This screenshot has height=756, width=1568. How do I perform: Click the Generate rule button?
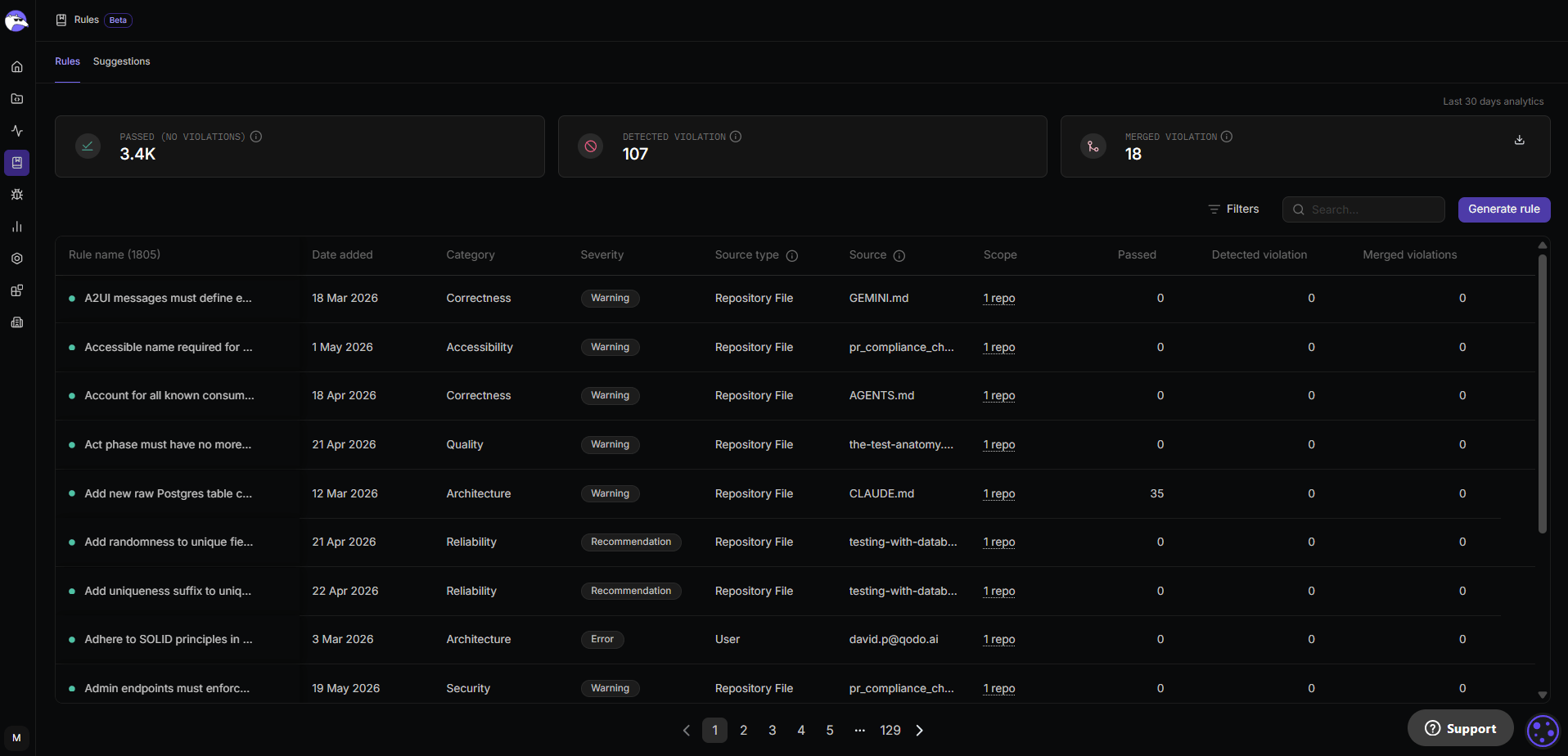tap(1504, 209)
